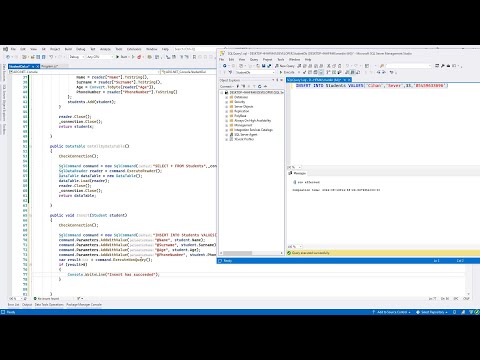The image size is (480, 360).
Task: Click the Visual Studio logo icon
Action: pyautogui.click(x=5, y=49)
